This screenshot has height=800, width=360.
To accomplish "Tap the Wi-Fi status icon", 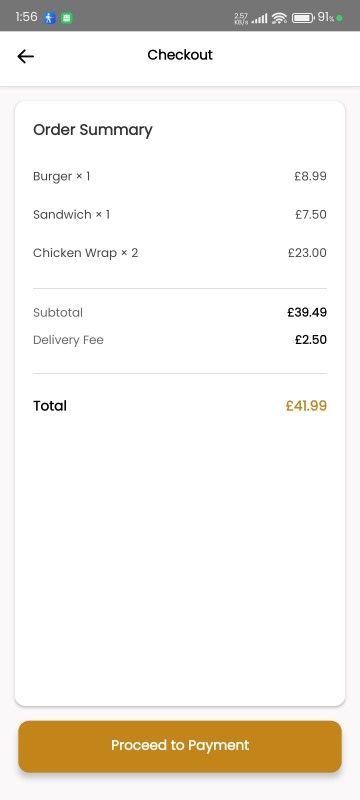I will coord(279,18).
